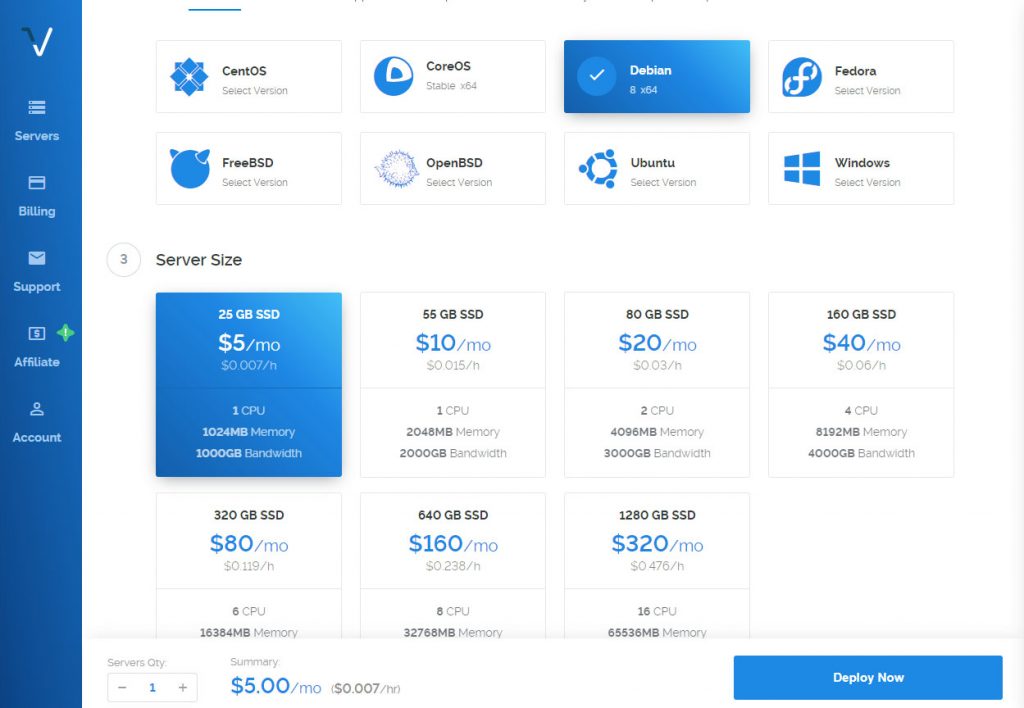Screen dimensions: 1024x708
Task: Click the $0.238/h hourly price
Action: [x=453, y=566]
